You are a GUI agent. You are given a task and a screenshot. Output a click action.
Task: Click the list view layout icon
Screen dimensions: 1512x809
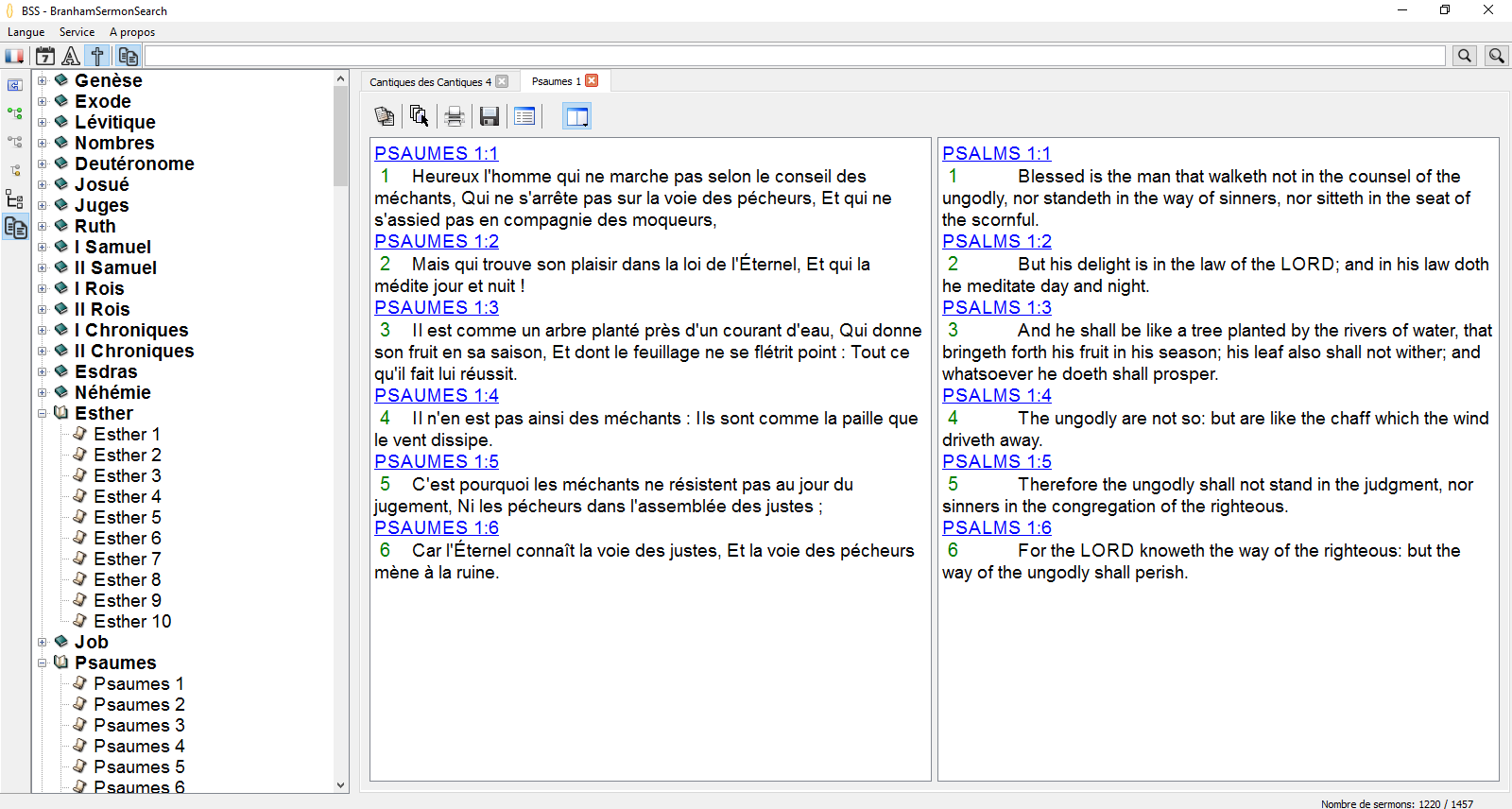tap(524, 116)
